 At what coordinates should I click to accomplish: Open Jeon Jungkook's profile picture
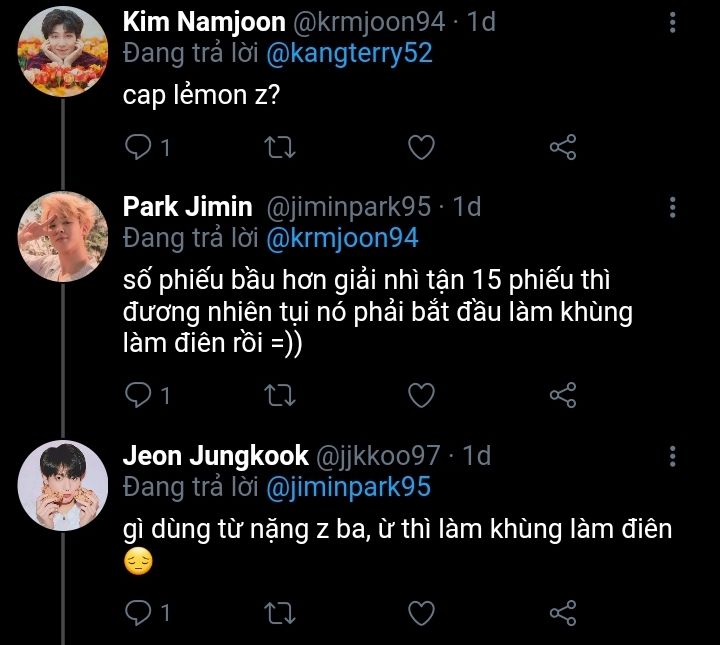[63, 485]
